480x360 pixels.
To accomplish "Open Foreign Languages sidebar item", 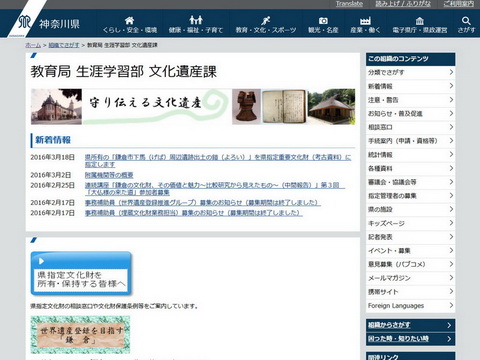I will coord(410,306).
